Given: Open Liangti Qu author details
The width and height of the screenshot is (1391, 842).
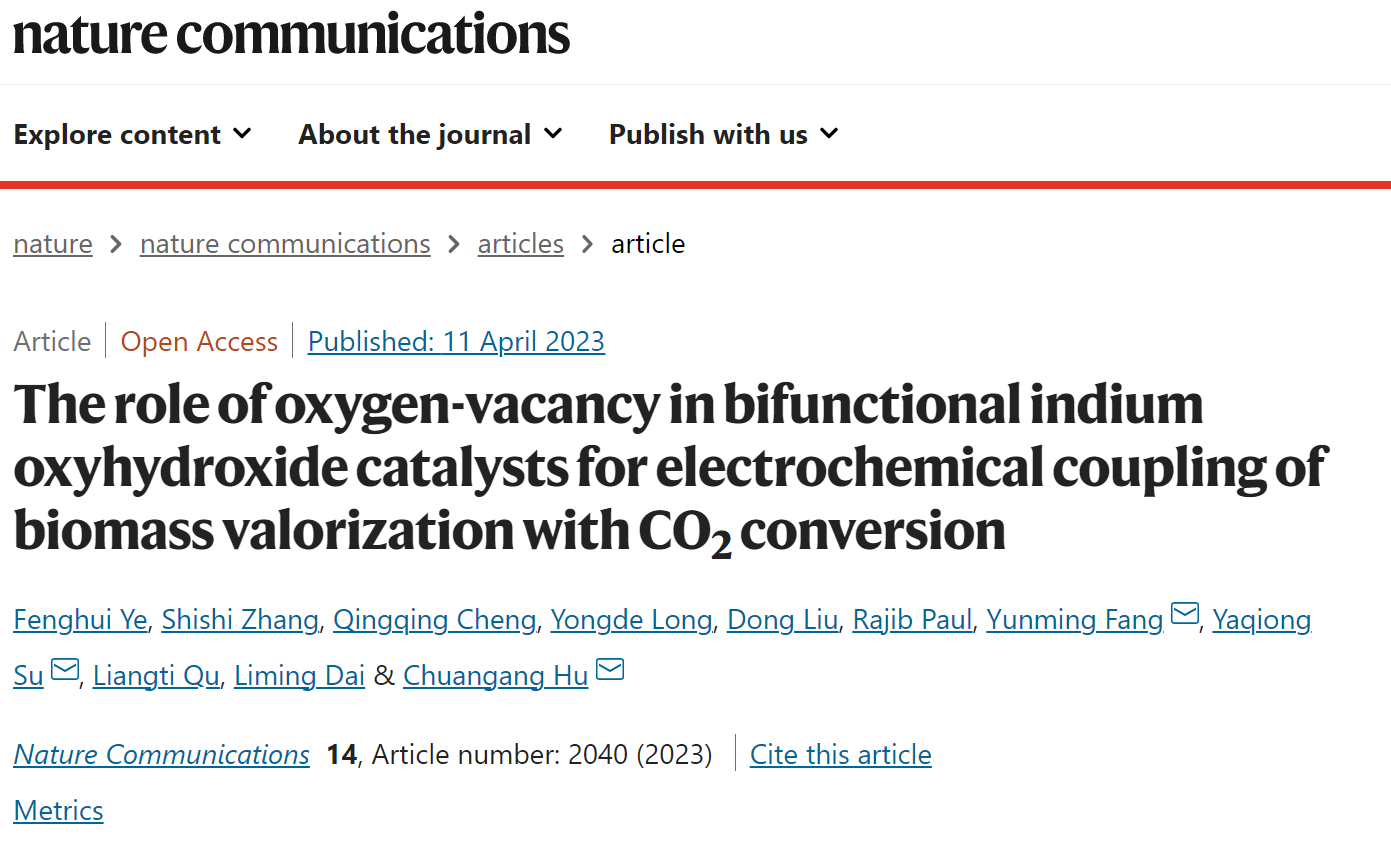Looking at the screenshot, I should click(156, 676).
